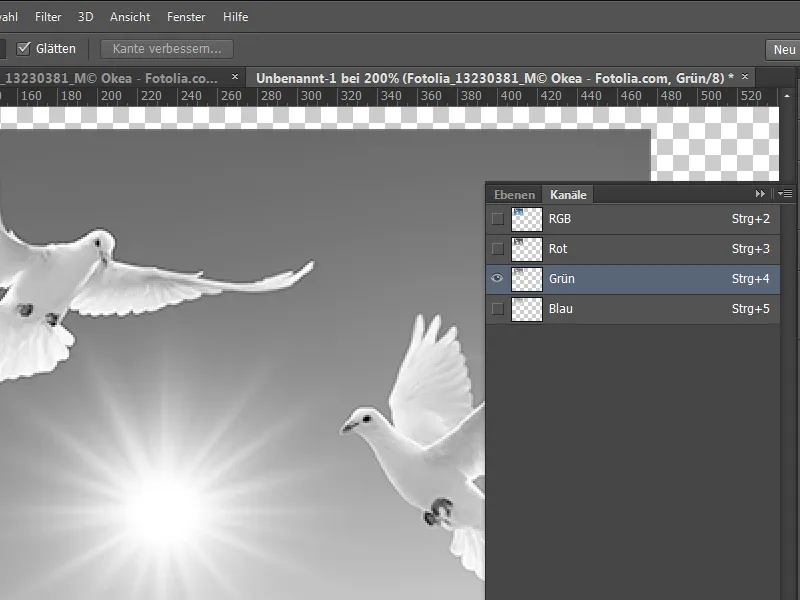Click the Strg+2 shortcut text

(751, 219)
